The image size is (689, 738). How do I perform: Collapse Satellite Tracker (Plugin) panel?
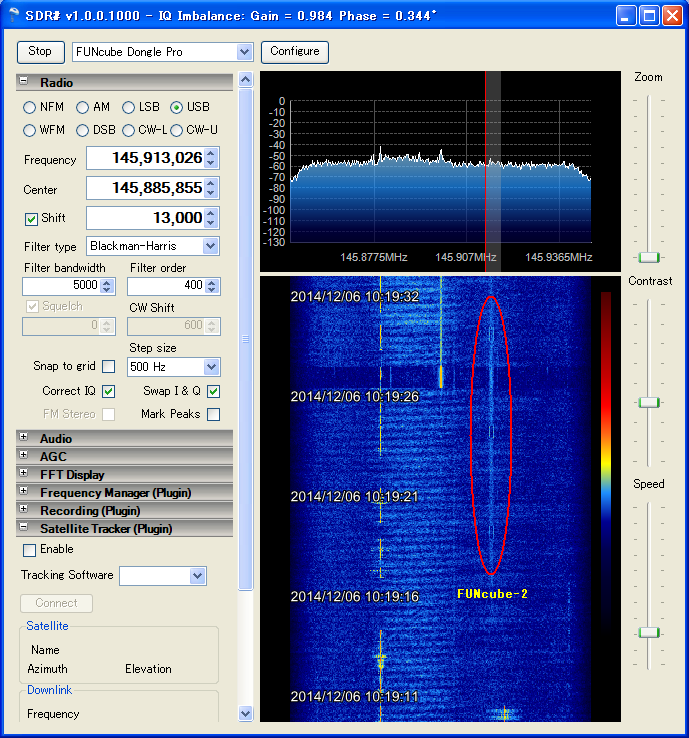24,527
